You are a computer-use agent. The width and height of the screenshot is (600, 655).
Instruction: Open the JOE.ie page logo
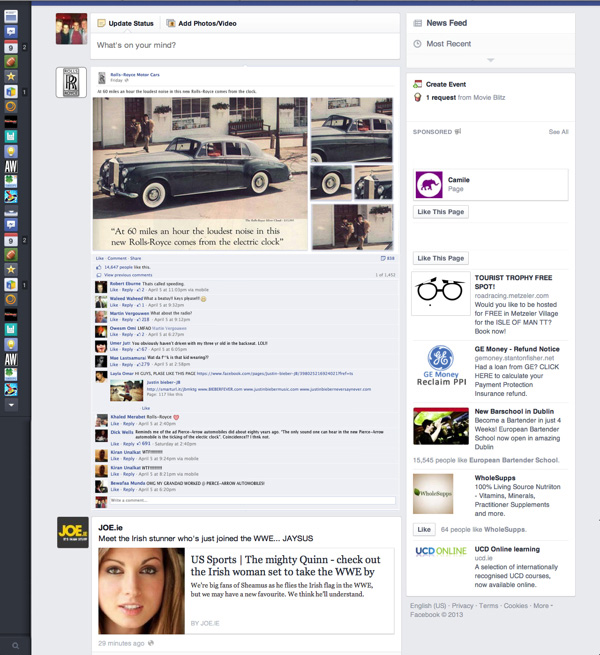[72, 532]
